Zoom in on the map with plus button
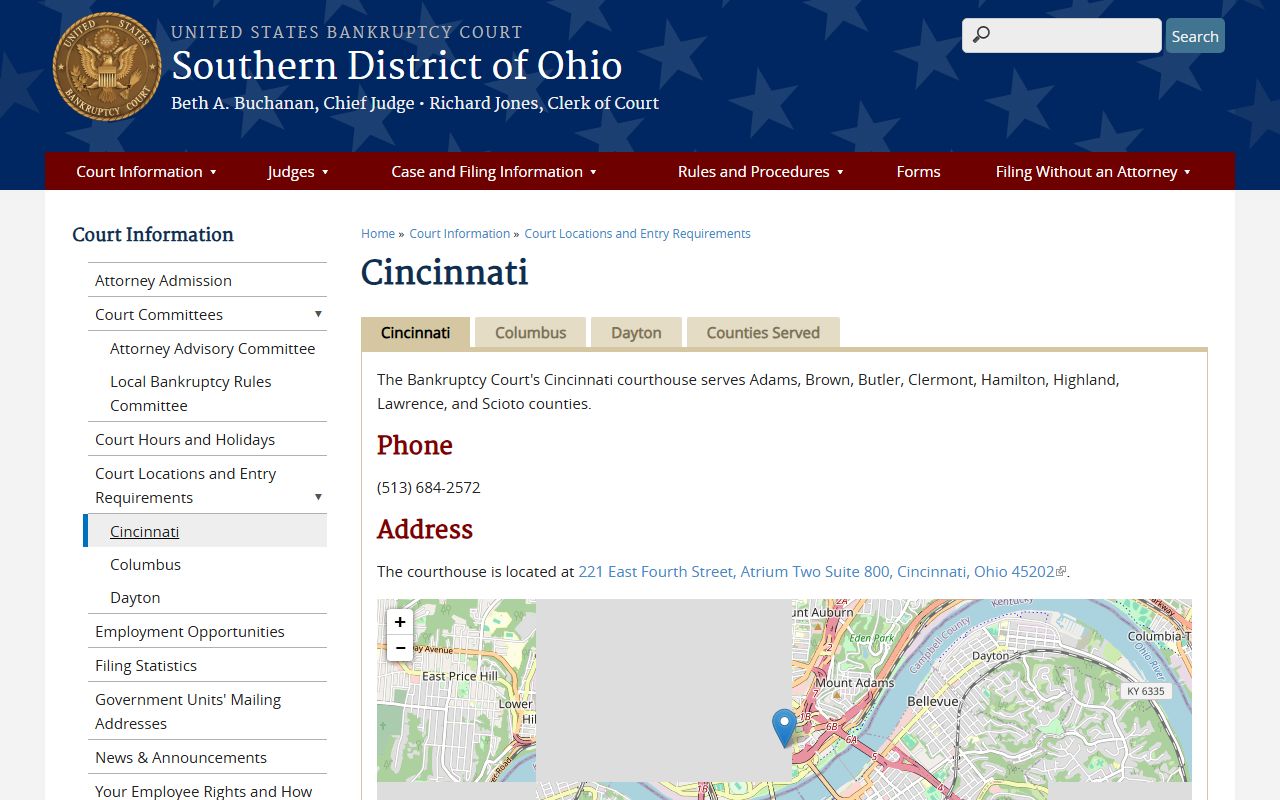The image size is (1280, 800). coord(400,622)
